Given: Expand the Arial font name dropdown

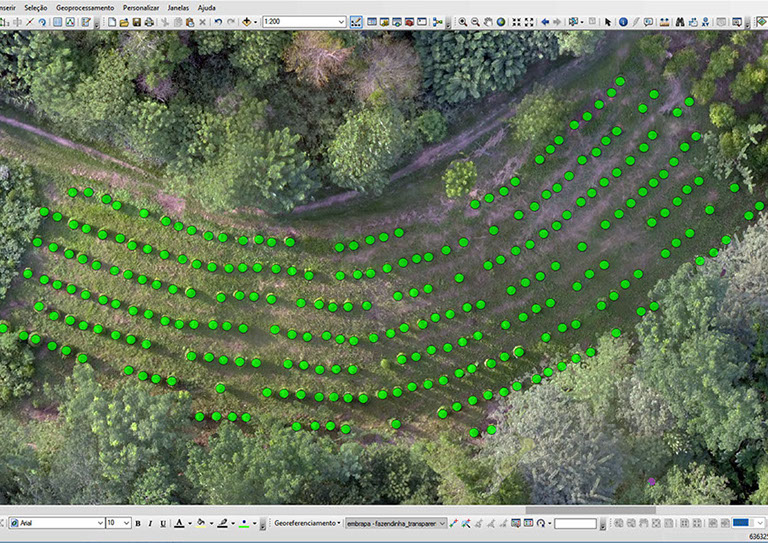Looking at the screenshot, I should pyautogui.click(x=99, y=523).
